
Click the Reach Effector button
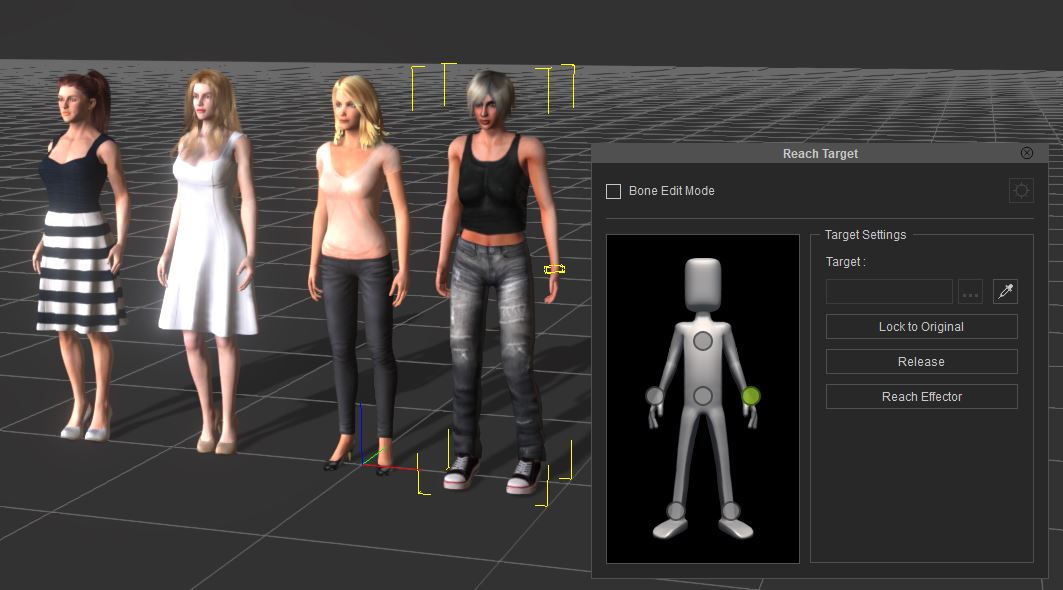[x=921, y=397]
